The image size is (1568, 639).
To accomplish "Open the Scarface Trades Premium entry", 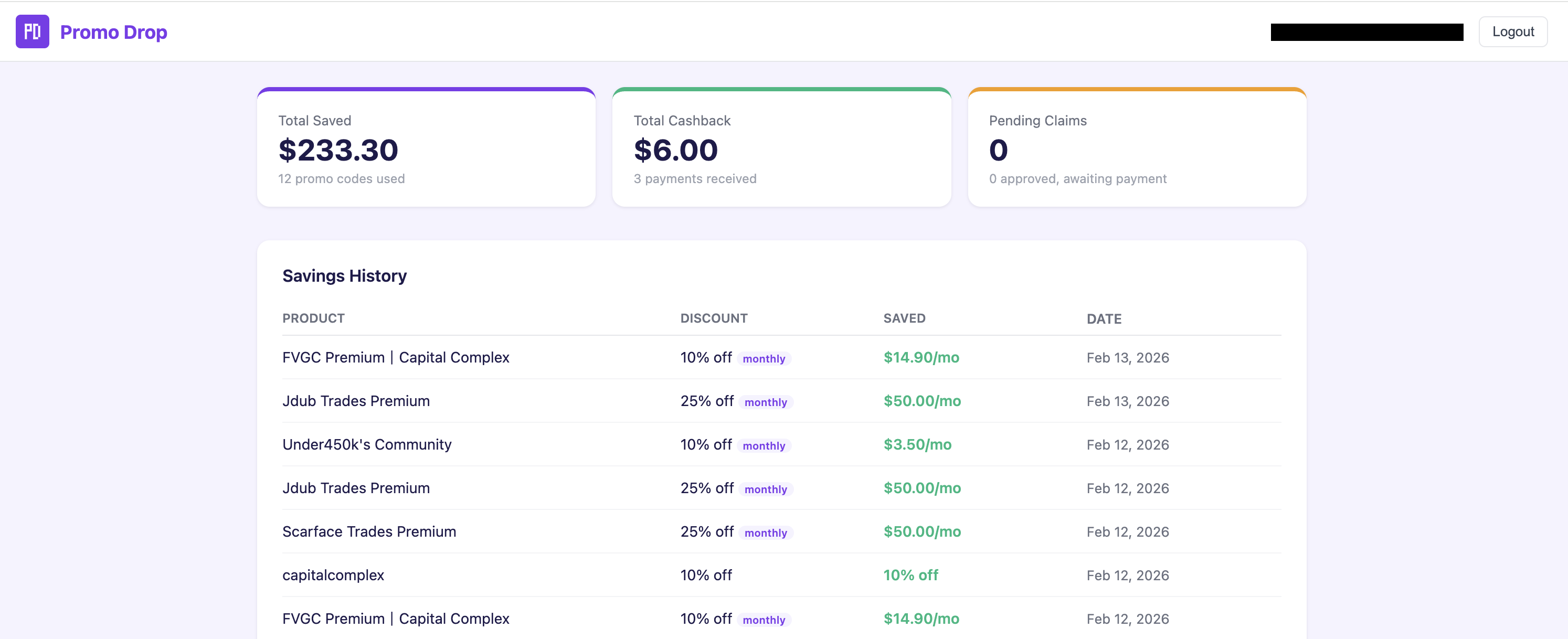I will click(369, 531).
